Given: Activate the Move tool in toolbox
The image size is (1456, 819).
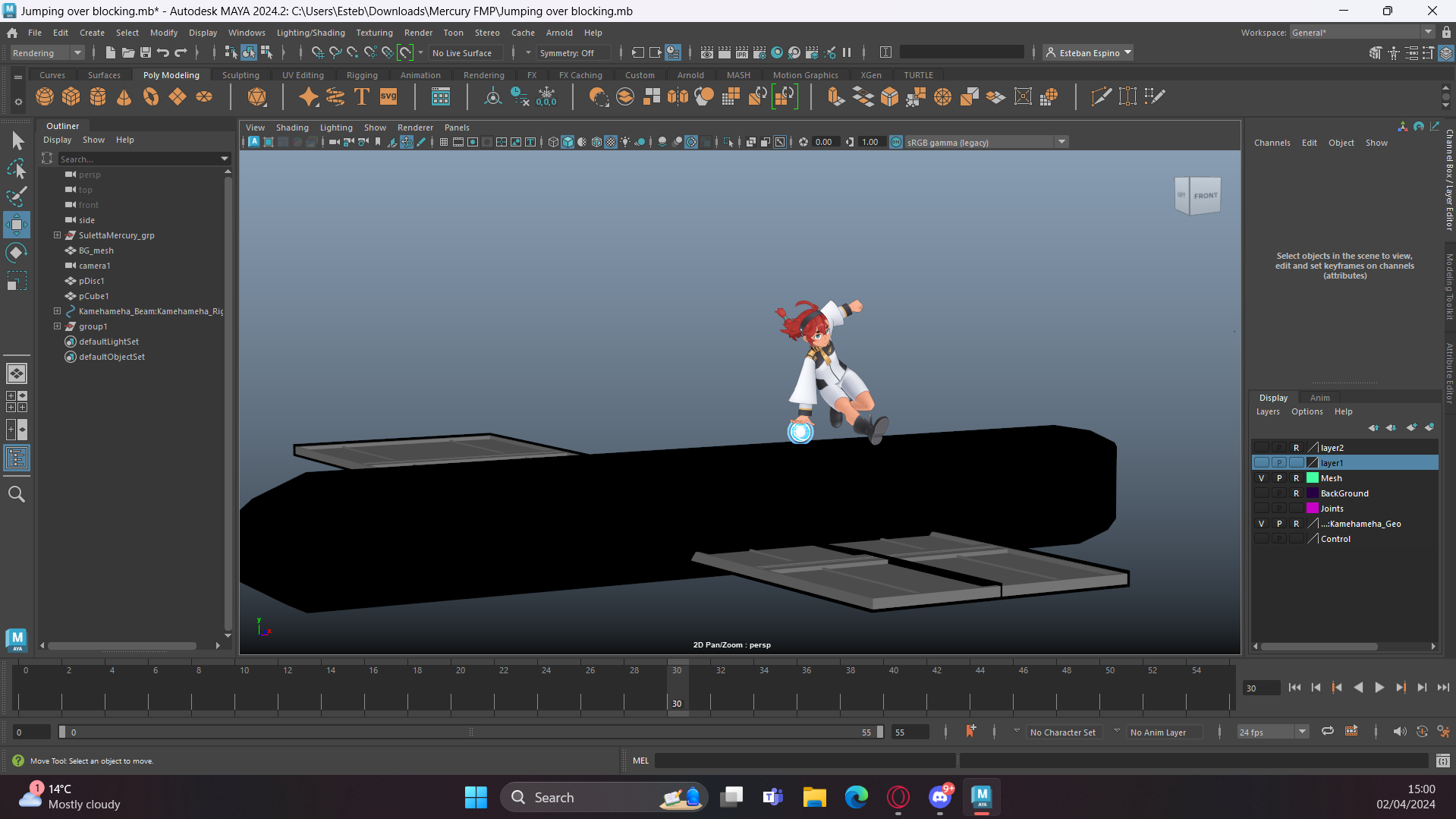Looking at the screenshot, I should pos(17,225).
